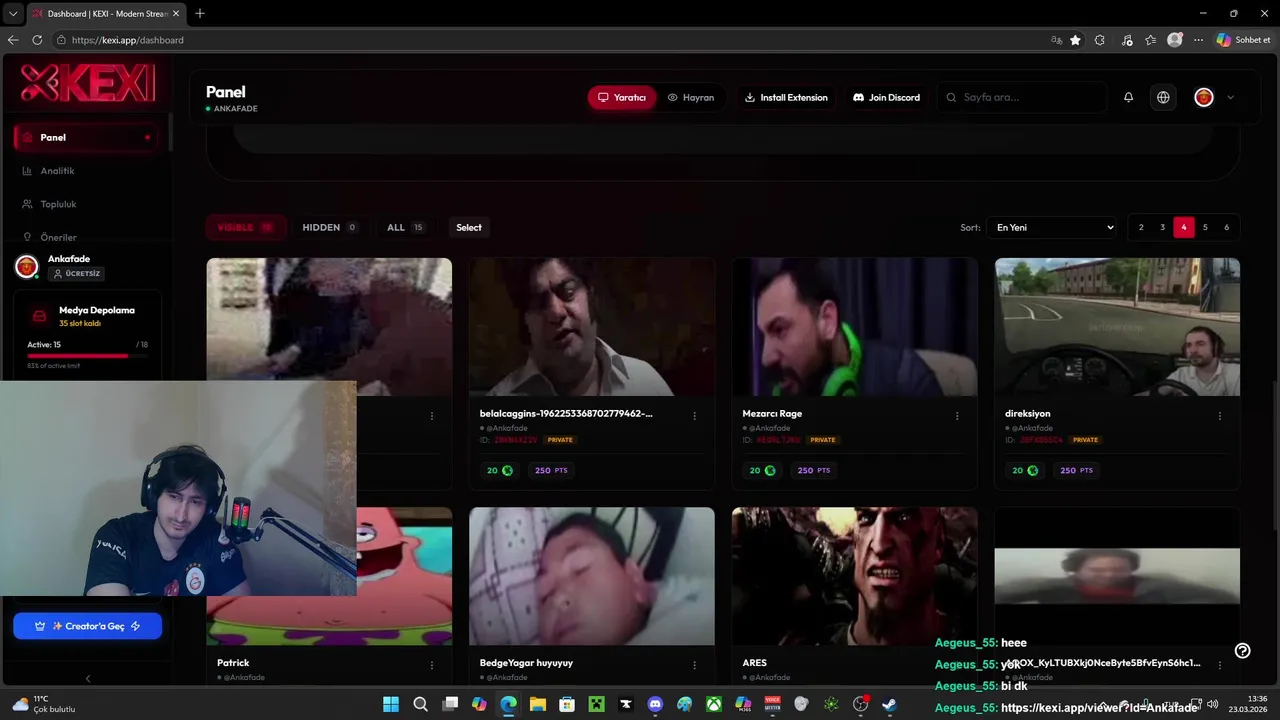Open the ARES thumbnail

coord(855,576)
